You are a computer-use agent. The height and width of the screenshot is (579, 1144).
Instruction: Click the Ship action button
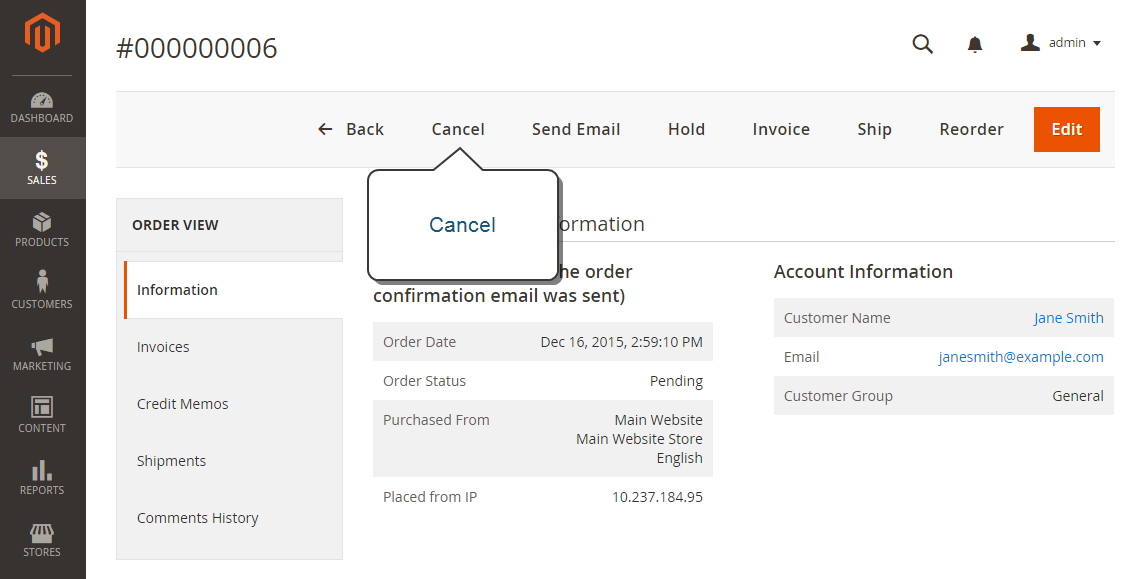point(874,129)
